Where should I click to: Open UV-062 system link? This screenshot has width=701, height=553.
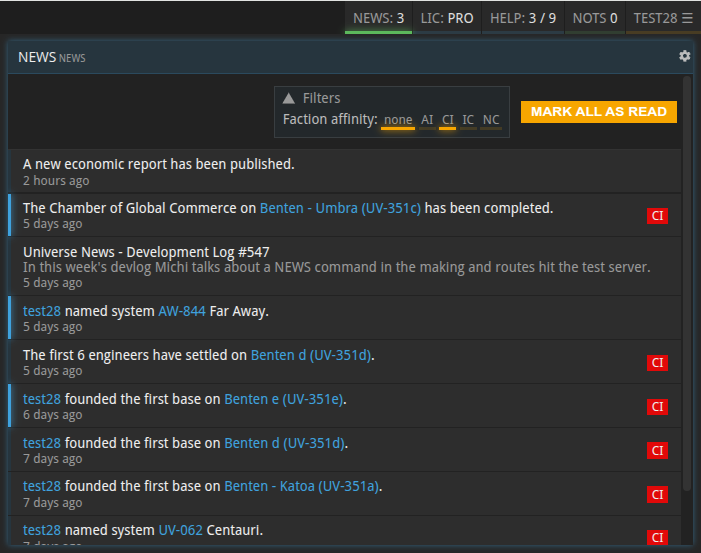pyautogui.click(x=181, y=530)
